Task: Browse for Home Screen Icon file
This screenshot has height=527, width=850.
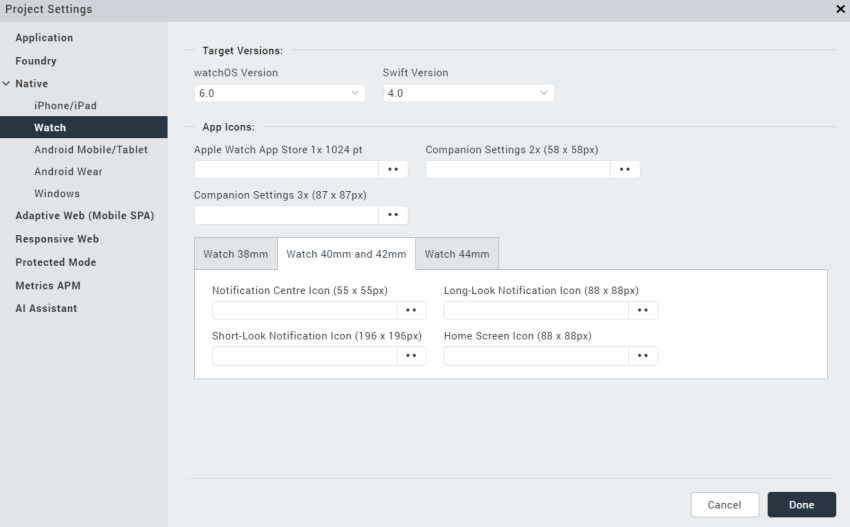Action: point(643,356)
